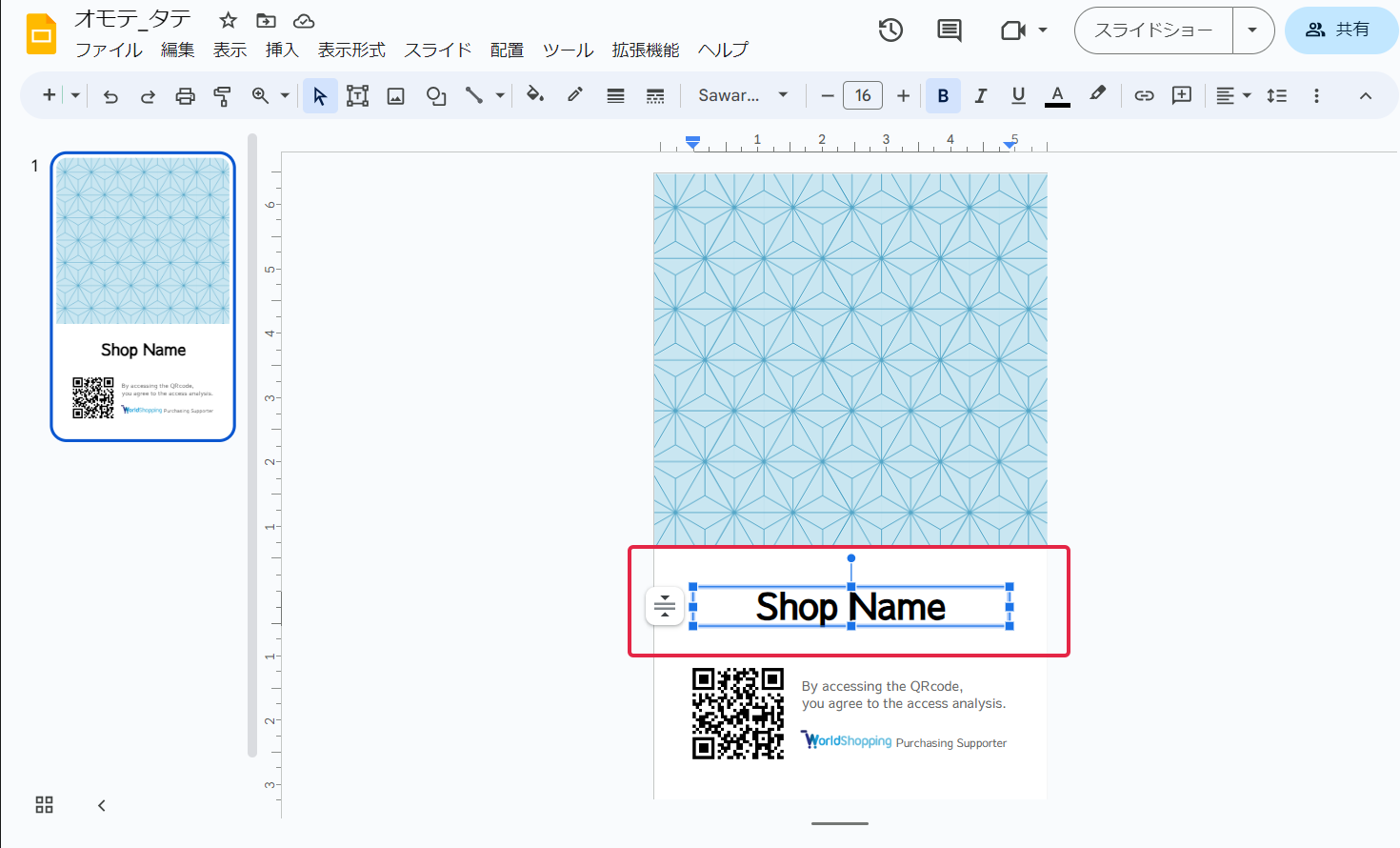Image resolution: width=1400 pixels, height=848 pixels.
Task: Select the text box tool
Action: pos(357,96)
